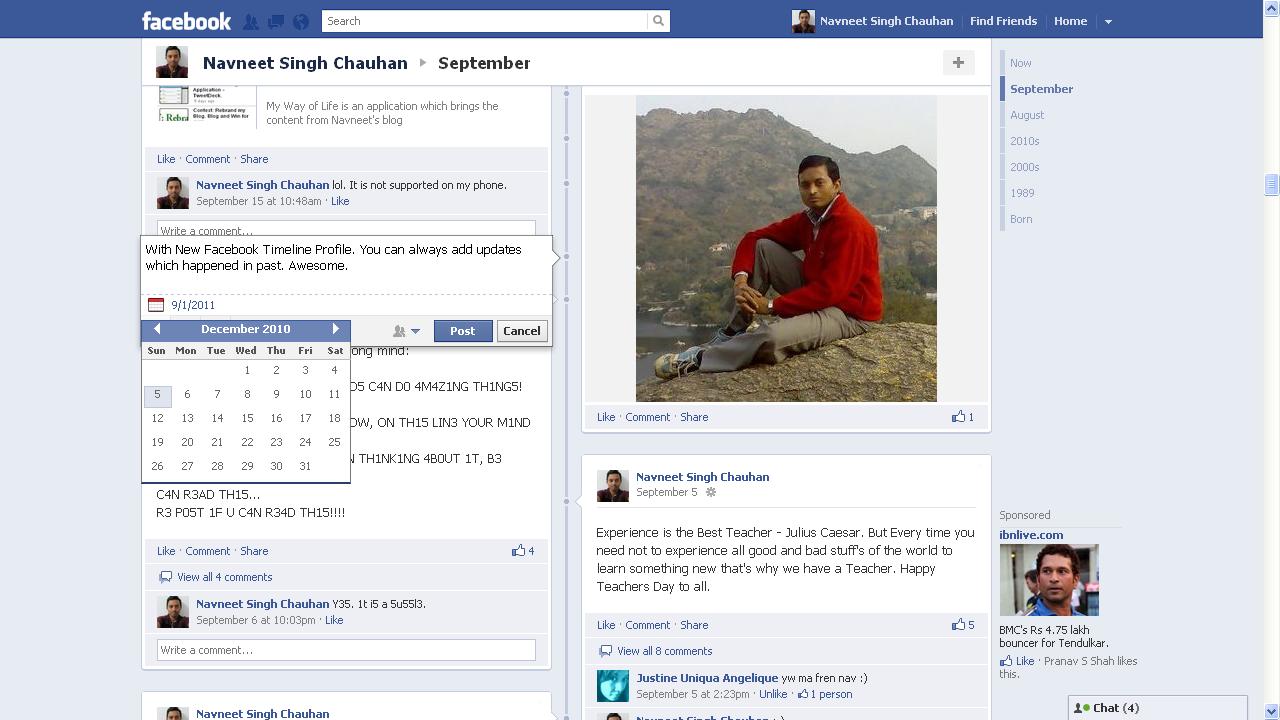Click the audience selector people icon near Post

[x=398, y=330]
